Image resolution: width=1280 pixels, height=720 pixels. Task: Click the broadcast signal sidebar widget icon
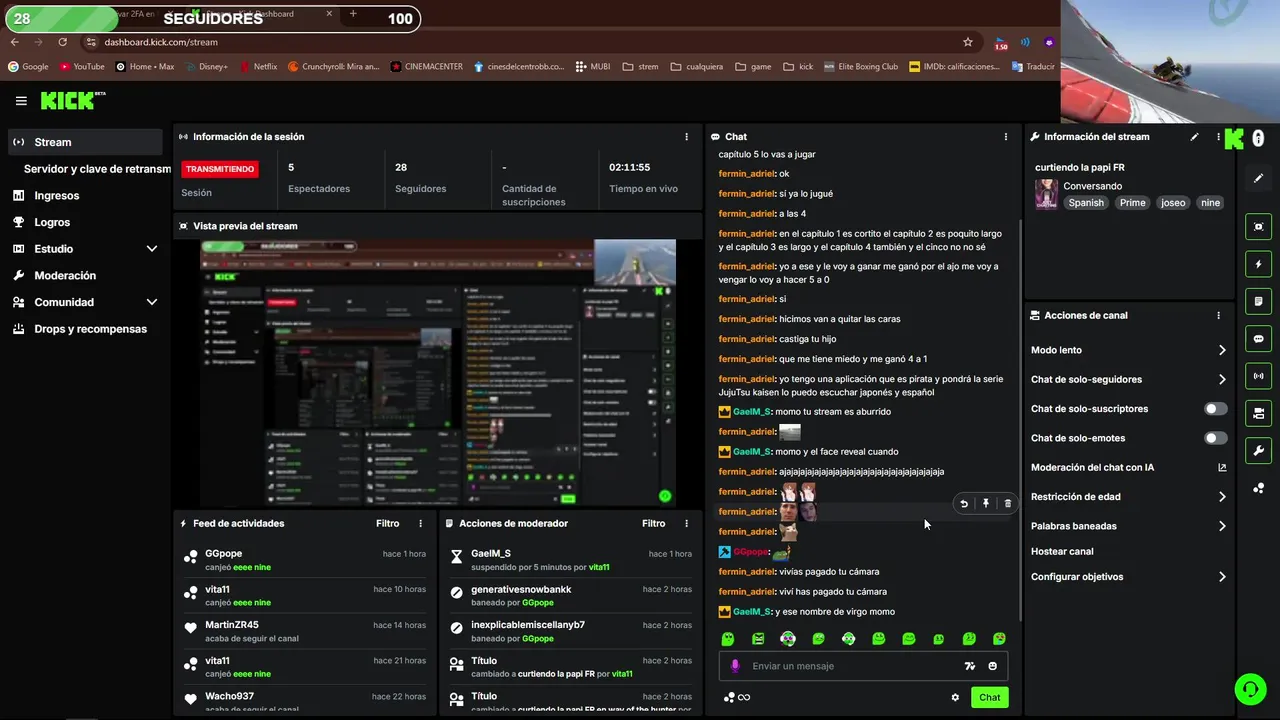[1258, 376]
